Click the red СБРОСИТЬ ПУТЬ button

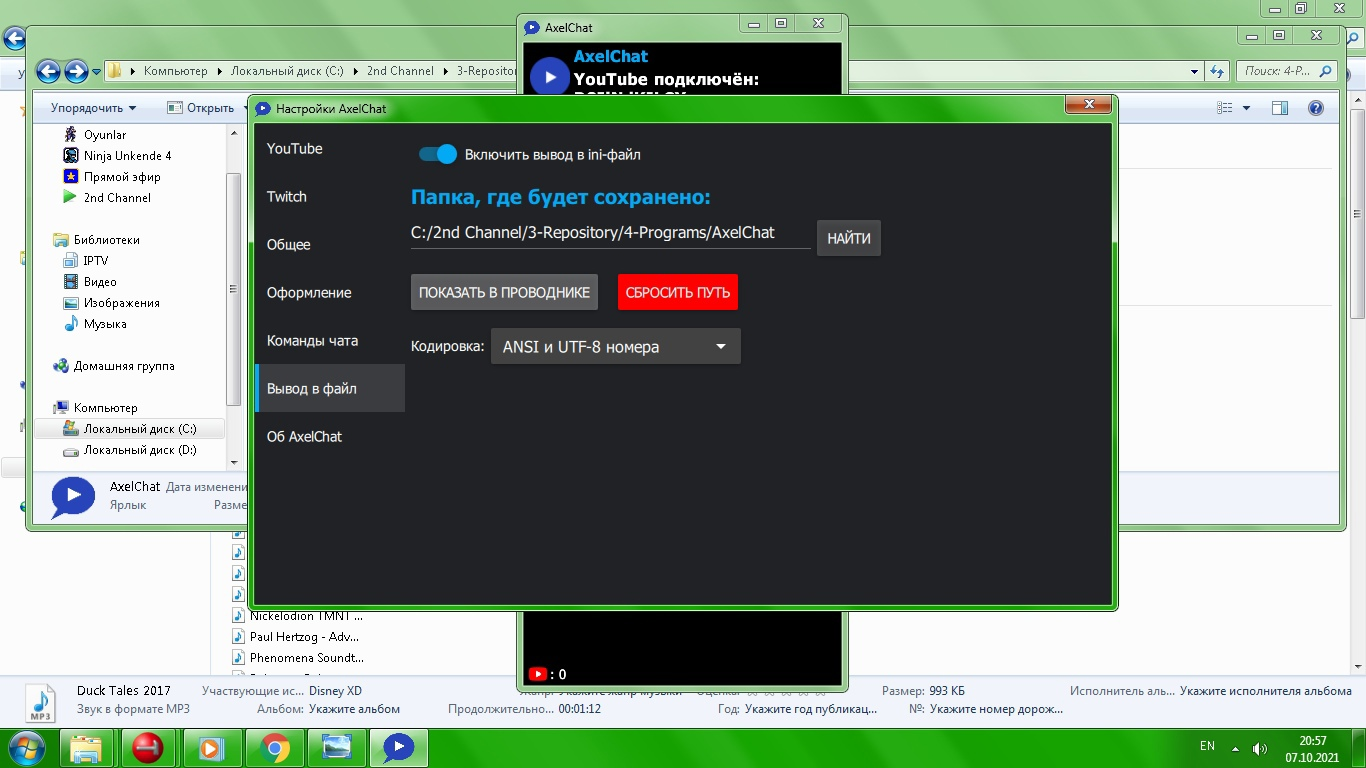point(678,292)
